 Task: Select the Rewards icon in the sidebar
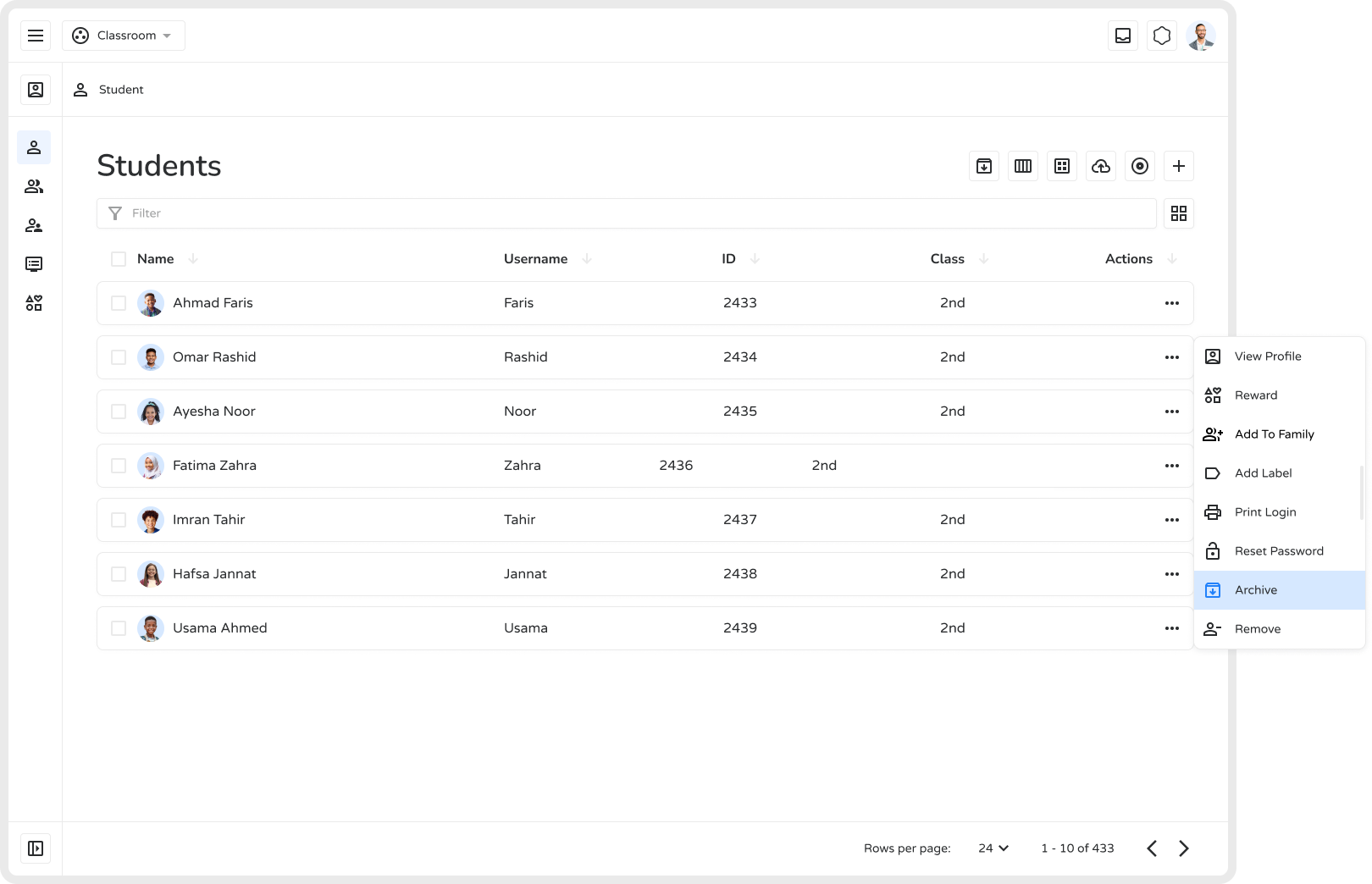tap(34, 302)
